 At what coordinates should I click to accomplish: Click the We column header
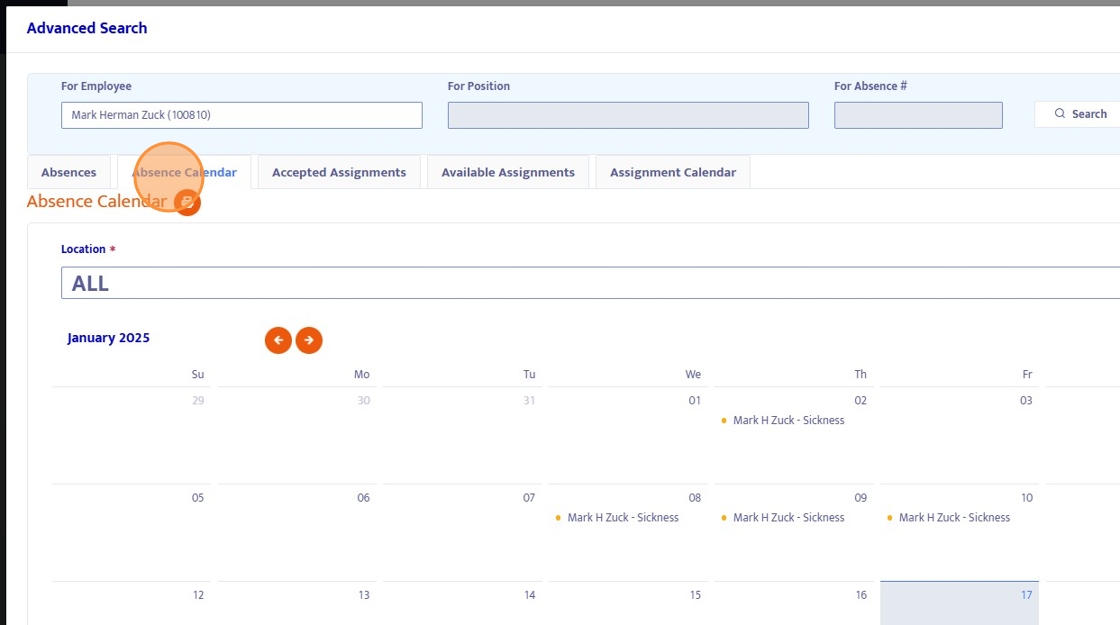coord(693,374)
